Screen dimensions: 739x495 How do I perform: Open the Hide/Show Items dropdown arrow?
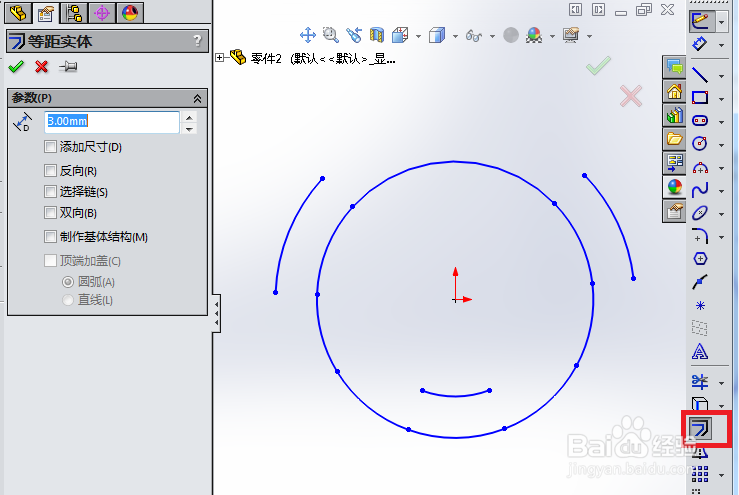coord(492,36)
